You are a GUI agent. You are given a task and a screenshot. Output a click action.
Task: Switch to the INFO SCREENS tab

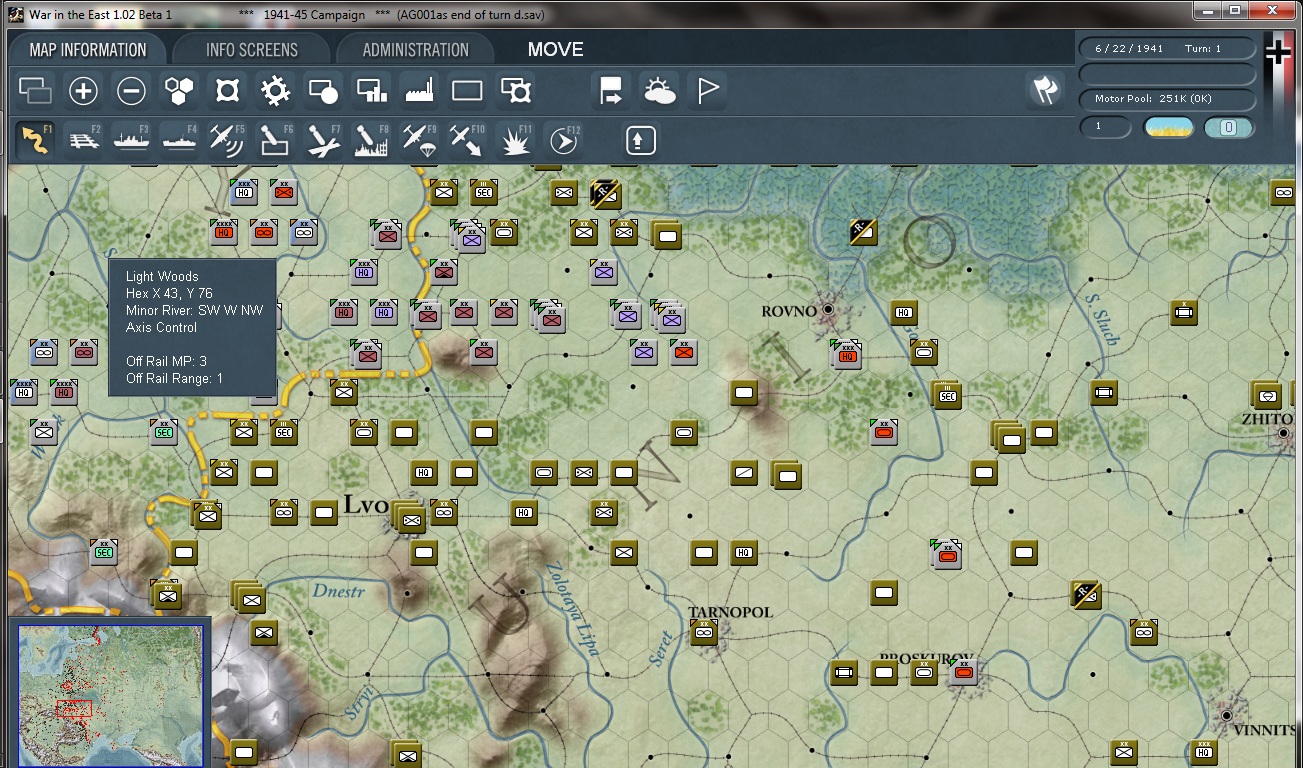click(252, 50)
